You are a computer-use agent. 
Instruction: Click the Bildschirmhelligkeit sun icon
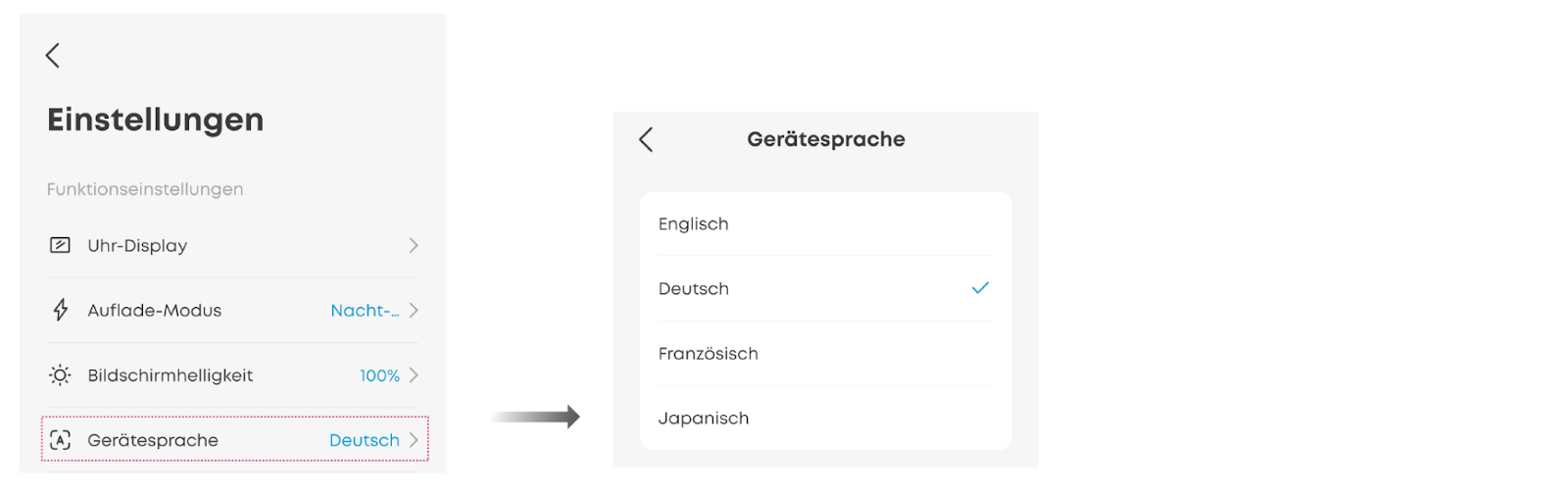[x=60, y=375]
